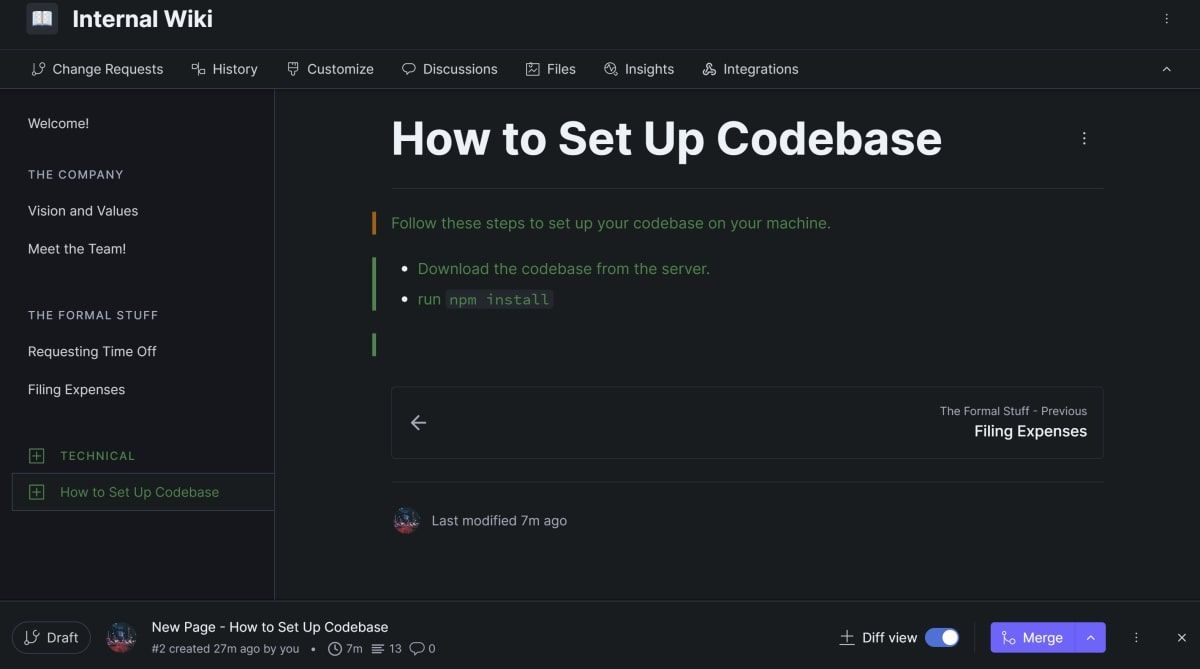The width and height of the screenshot is (1200, 669).
Task: Click change request title New Page
Action: [x=270, y=627]
